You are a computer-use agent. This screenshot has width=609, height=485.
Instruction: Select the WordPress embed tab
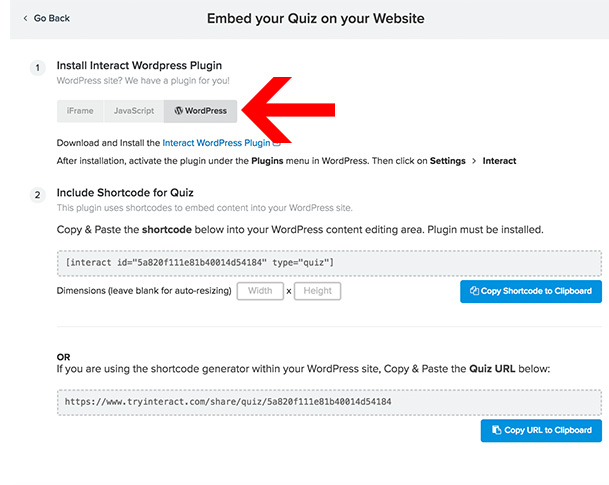click(200, 111)
